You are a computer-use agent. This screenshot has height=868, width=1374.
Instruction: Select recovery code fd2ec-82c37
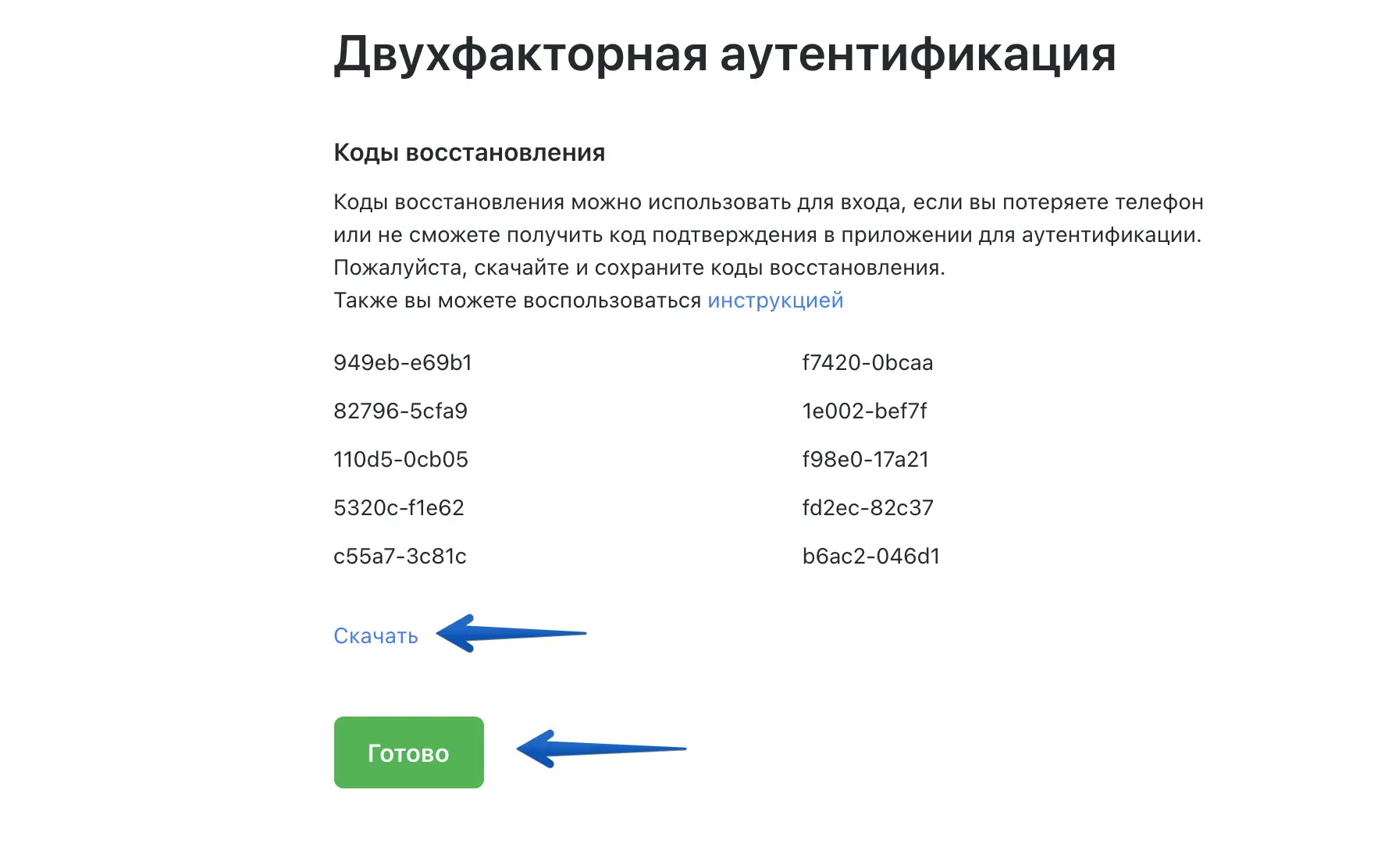tap(867, 508)
